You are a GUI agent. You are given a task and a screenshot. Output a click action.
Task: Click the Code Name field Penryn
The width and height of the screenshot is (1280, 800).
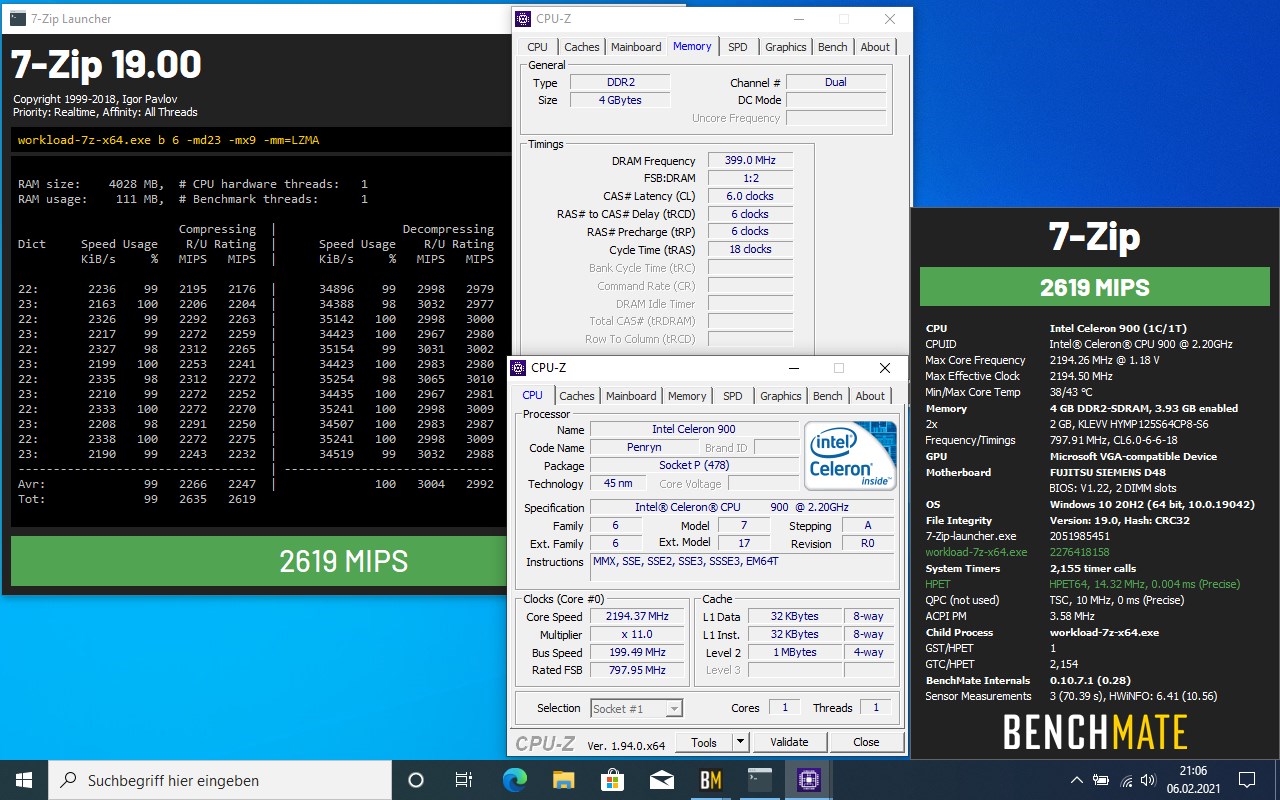click(x=644, y=447)
